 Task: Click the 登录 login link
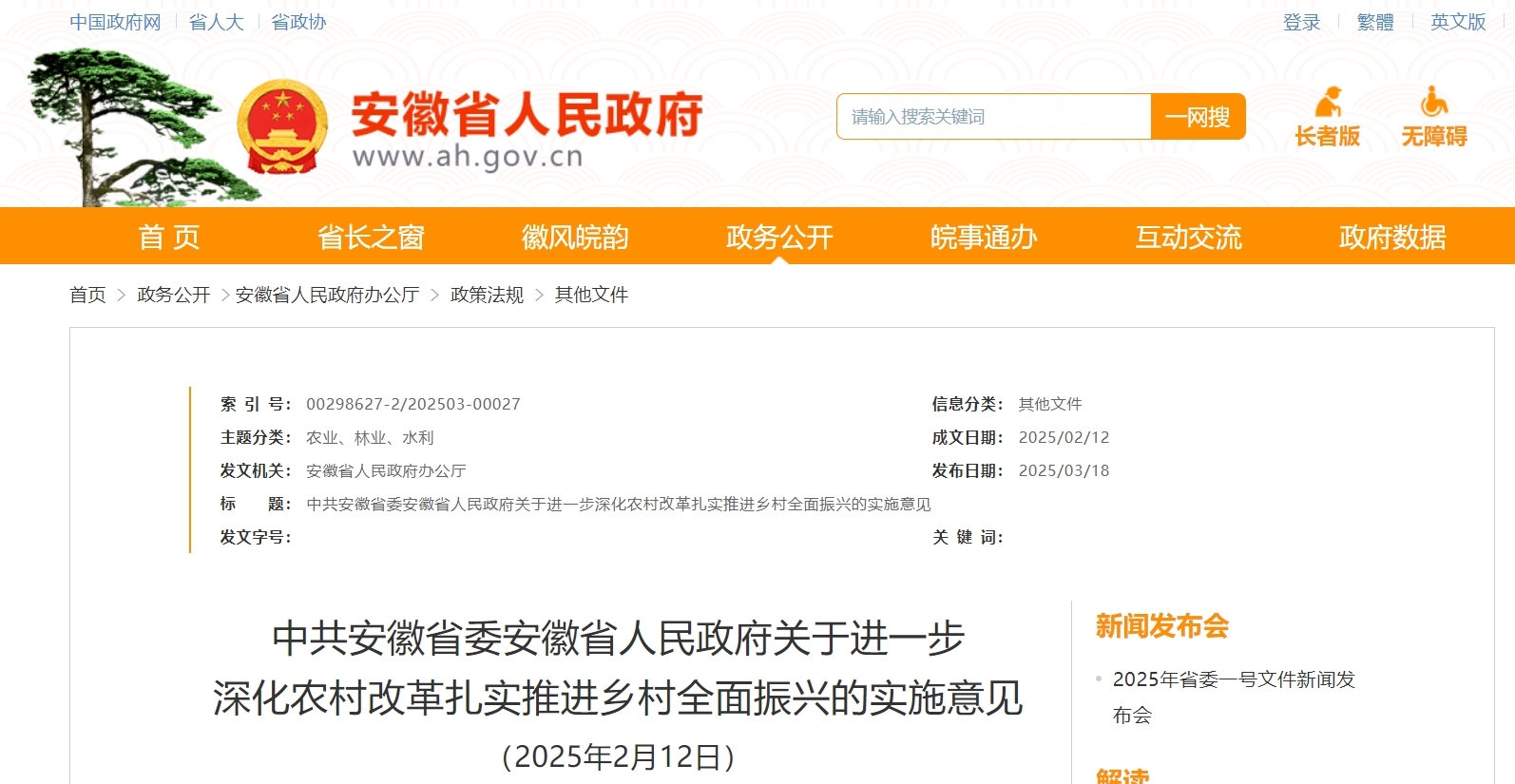click(x=1301, y=22)
